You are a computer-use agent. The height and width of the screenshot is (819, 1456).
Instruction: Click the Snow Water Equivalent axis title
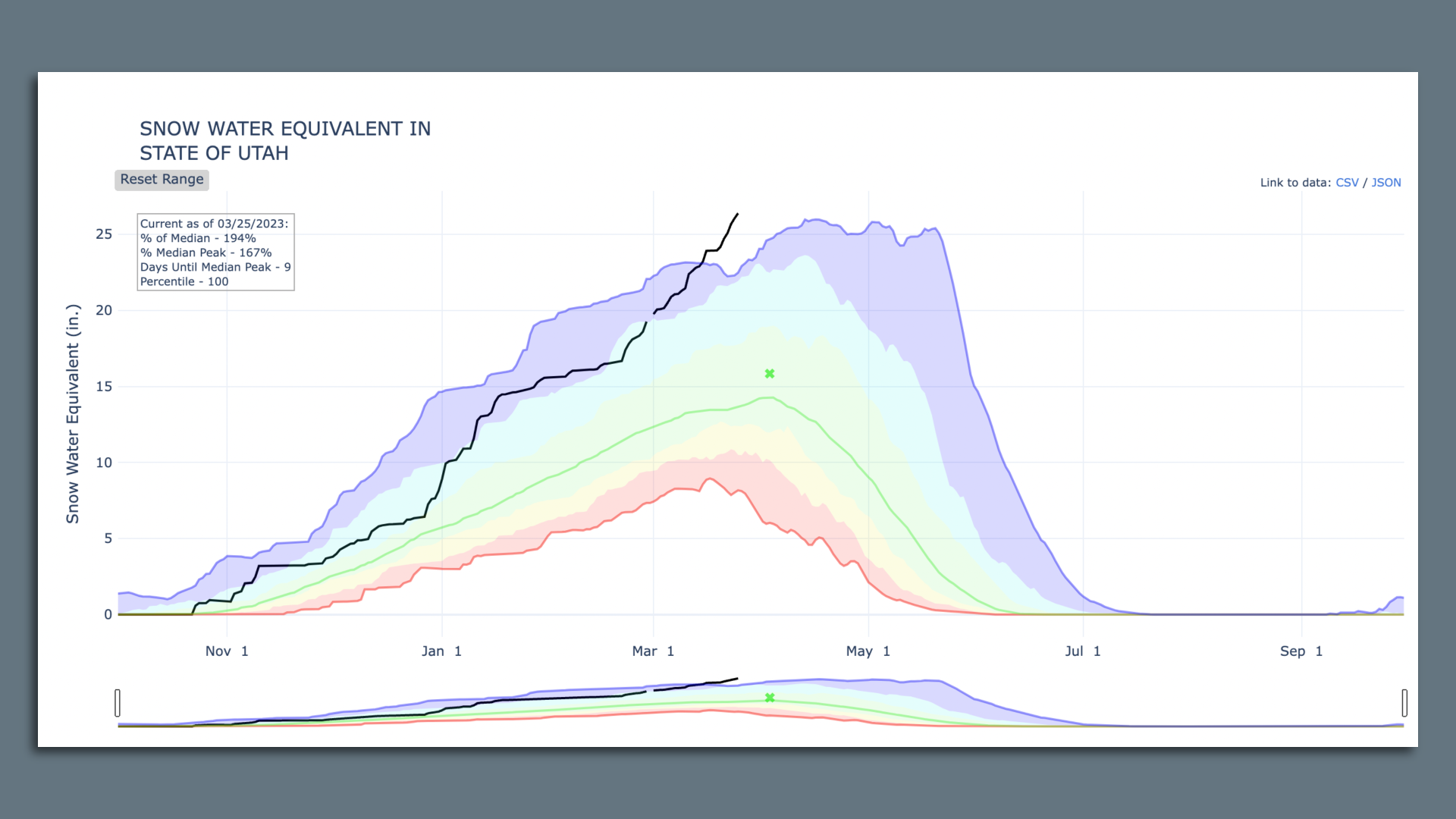pyautogui.click(x=73, y=413)
